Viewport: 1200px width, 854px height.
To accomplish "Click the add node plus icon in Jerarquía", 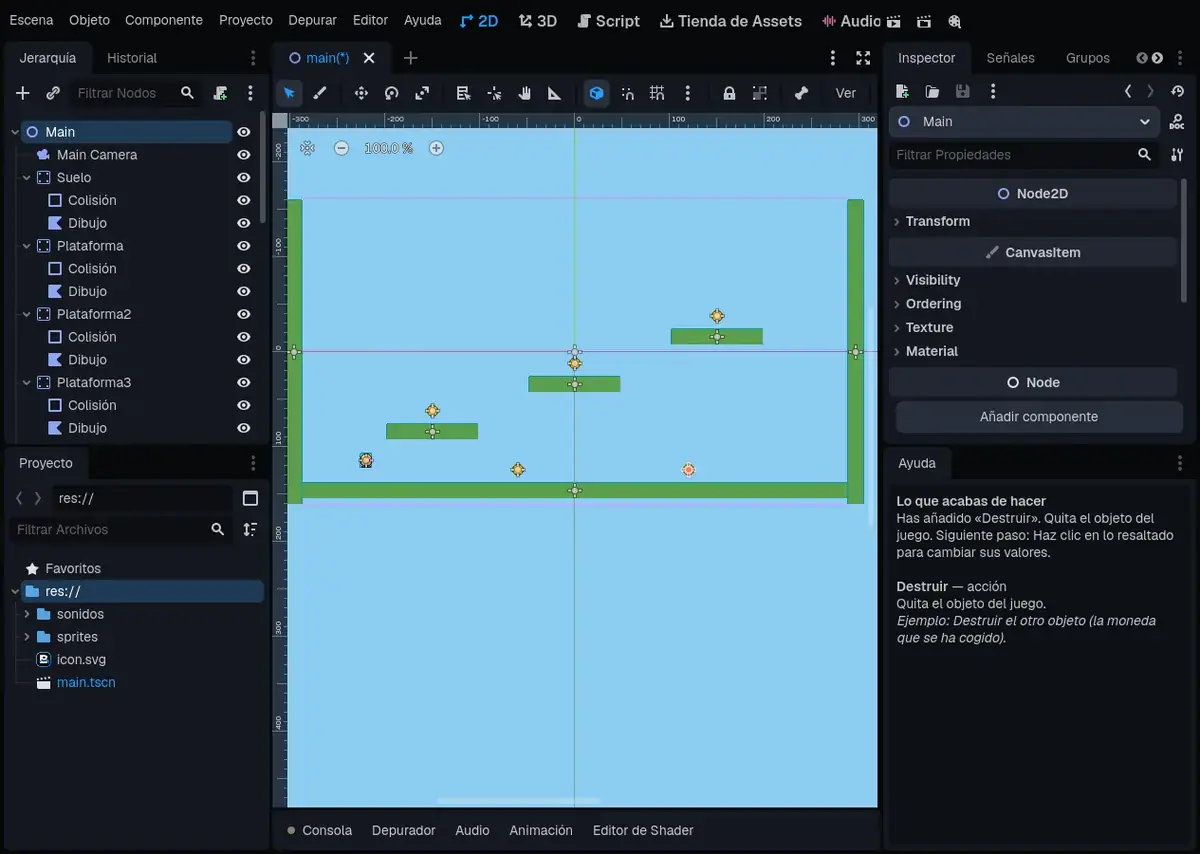I will coord(23,93).
